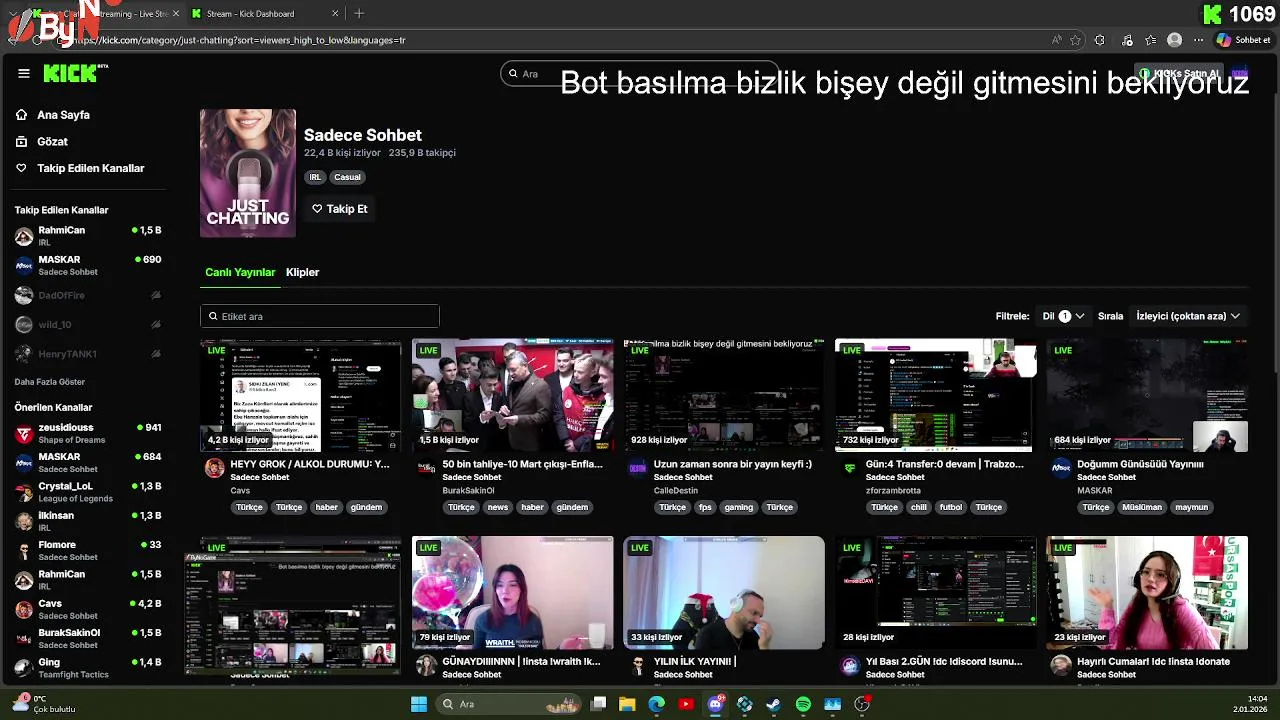Open Steam from the taskbar
Image resolution: width=1280 pixels, height=720 pixels.
click(x=774, y=704)
